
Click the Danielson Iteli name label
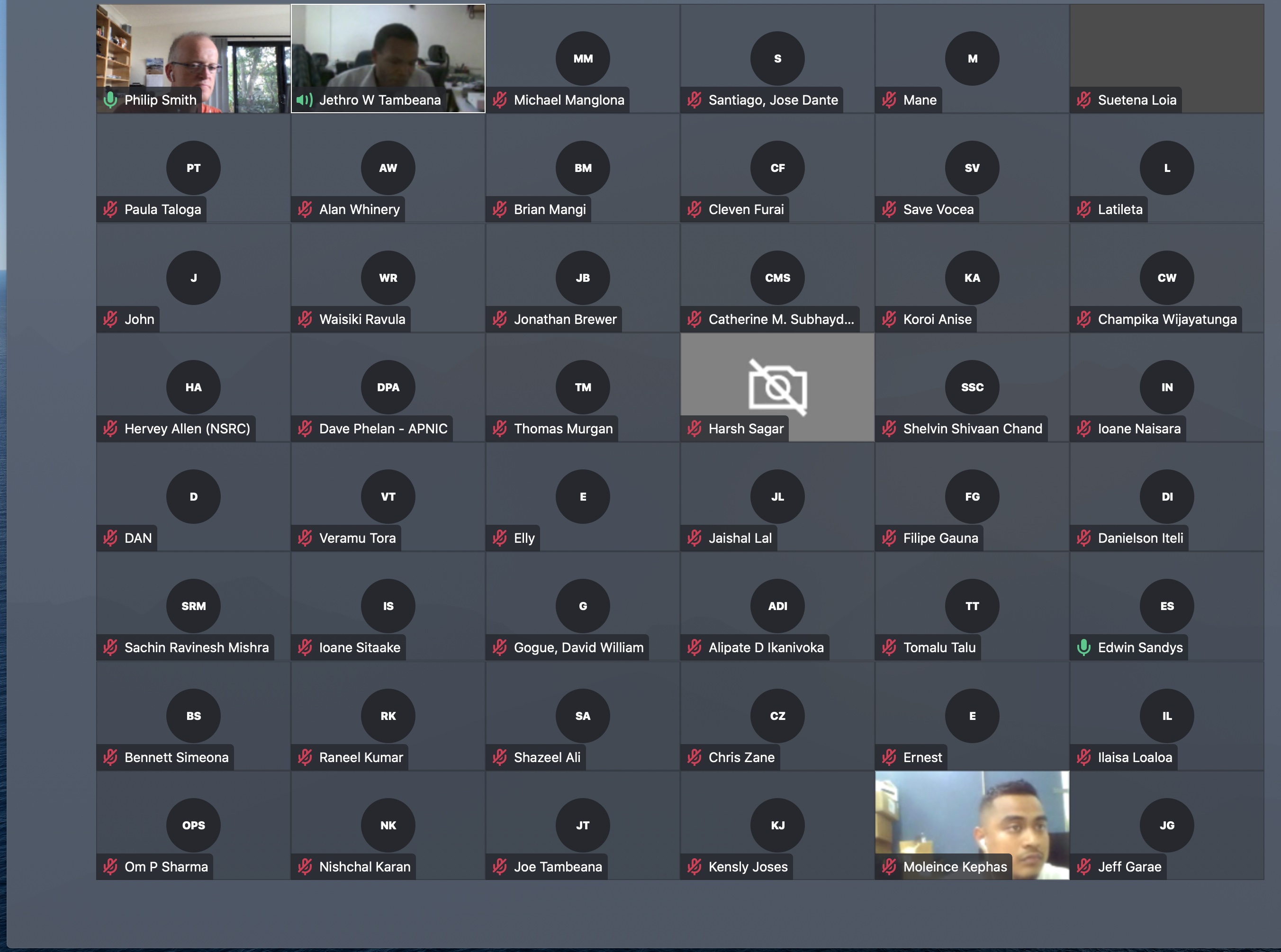[x=1140, y=538]
